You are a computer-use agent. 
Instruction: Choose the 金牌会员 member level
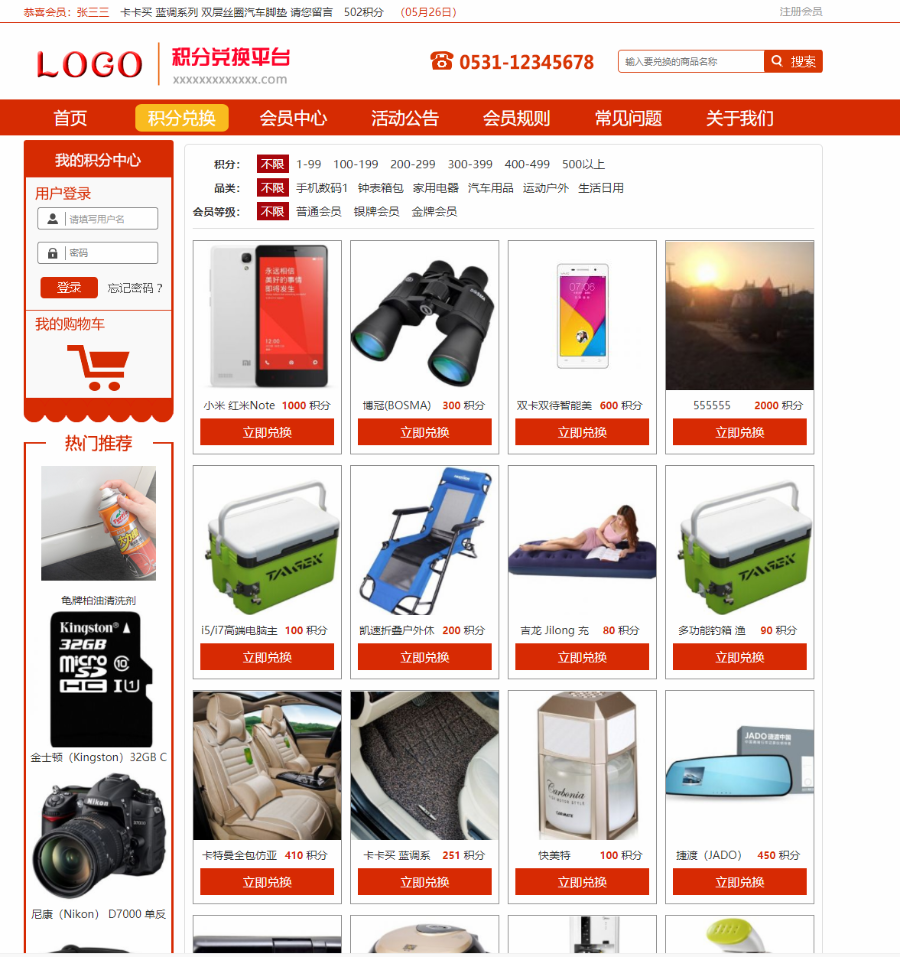click(x=434, y=212)
